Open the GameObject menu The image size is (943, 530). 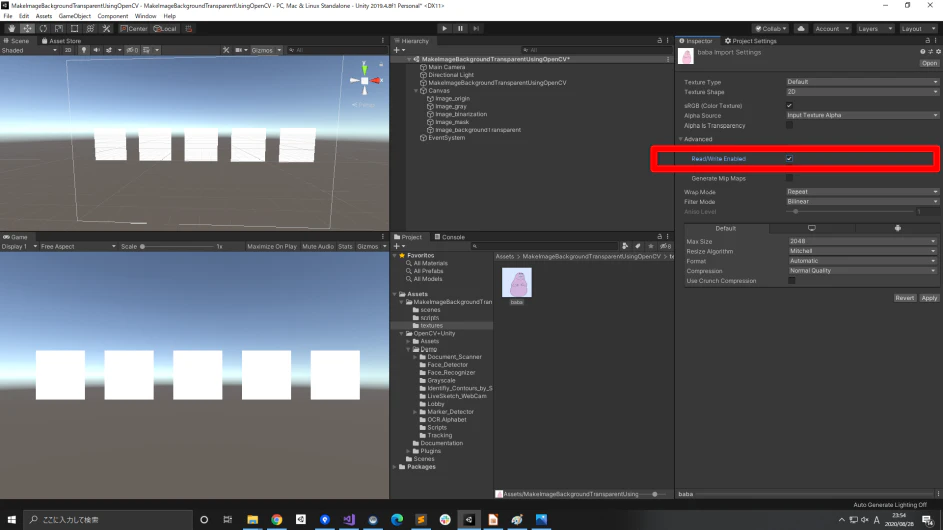75,16
